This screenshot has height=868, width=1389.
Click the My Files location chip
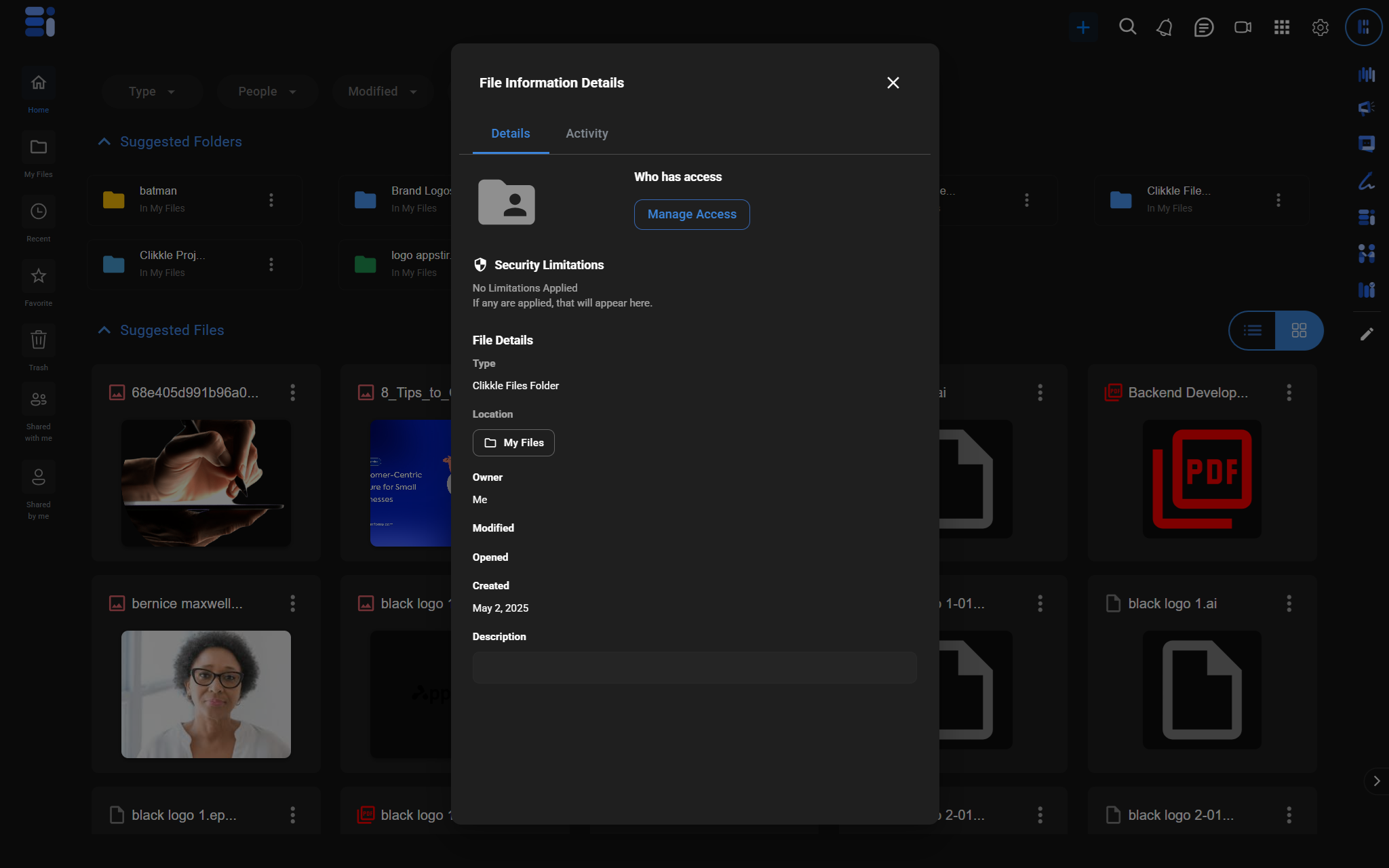pyautogui.click(x=513, y=443)
